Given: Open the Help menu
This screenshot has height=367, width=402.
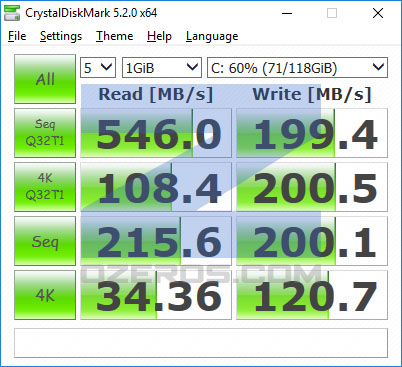Looking at the screenshot, I should point(159,36).
